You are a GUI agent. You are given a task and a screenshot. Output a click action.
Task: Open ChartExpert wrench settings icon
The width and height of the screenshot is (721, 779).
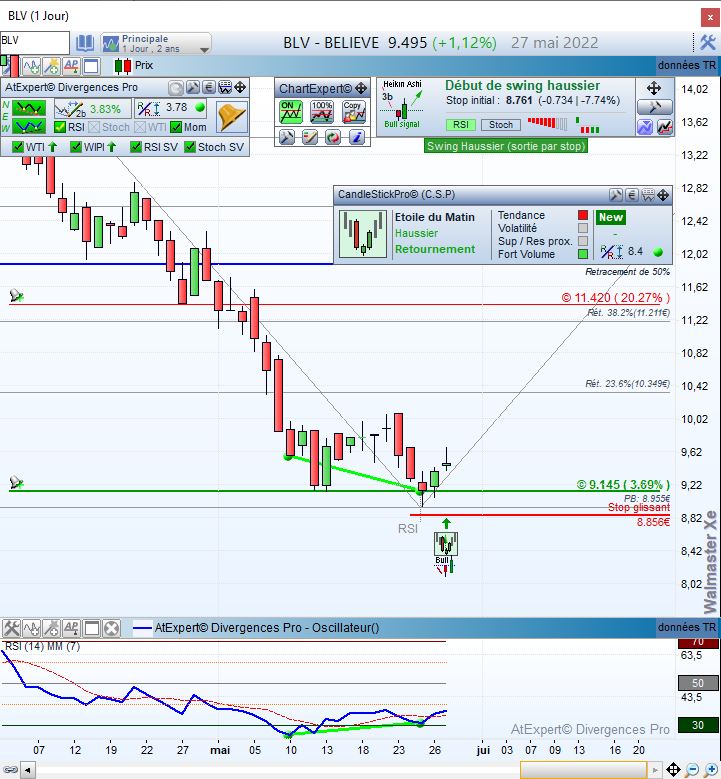287,137
